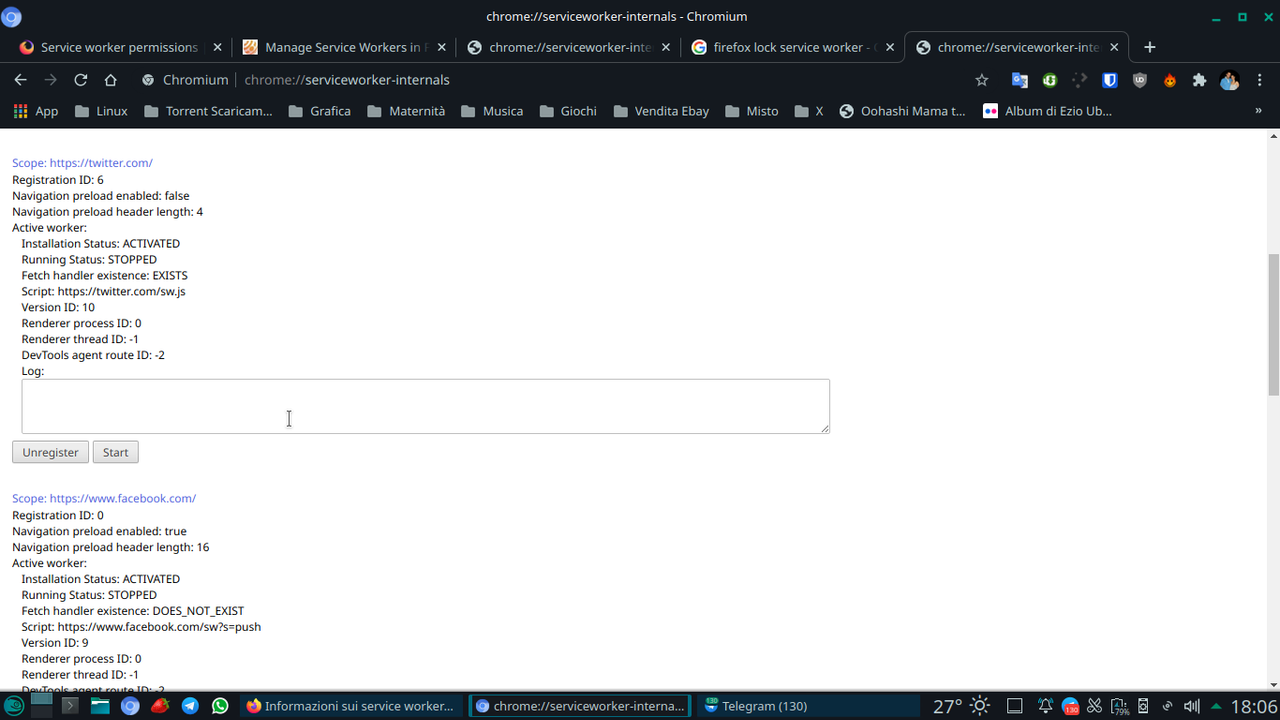1280x720 pixels.
Task: Click the facebook.com sw?s=push script text
Action: coord(141,627)
